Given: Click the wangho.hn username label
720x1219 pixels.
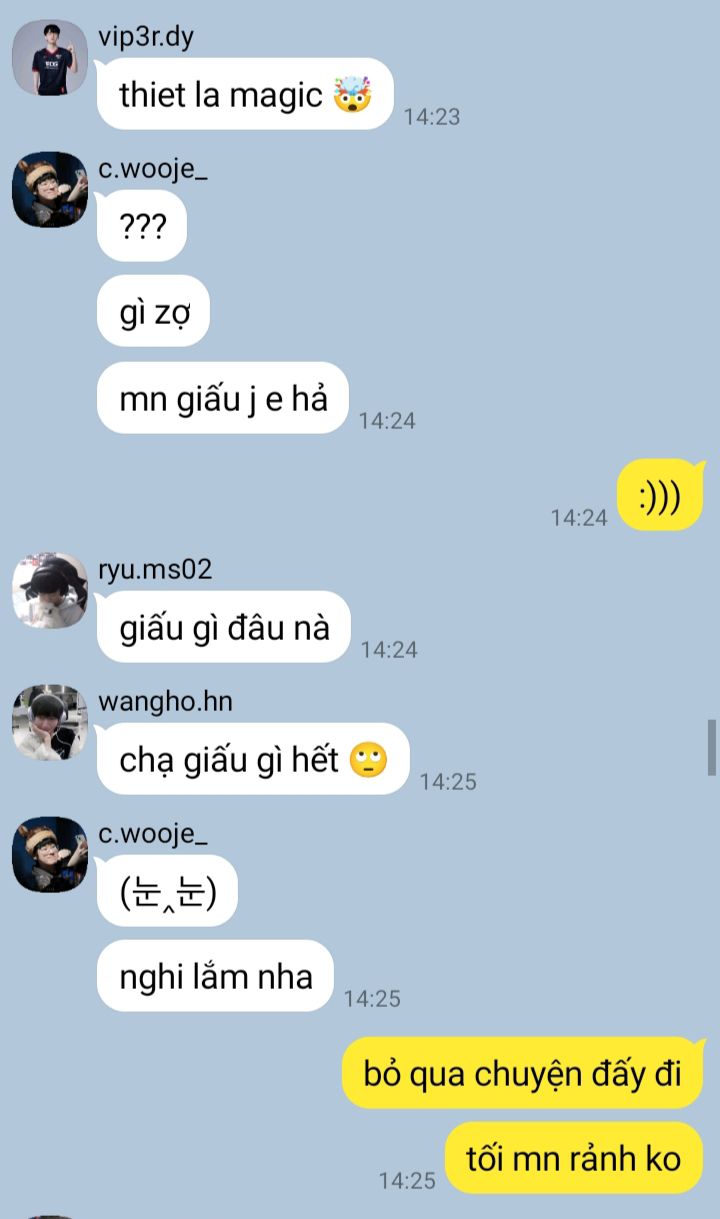Looking at the screenshot, I should pyautogui.click(x=165, y=701).
